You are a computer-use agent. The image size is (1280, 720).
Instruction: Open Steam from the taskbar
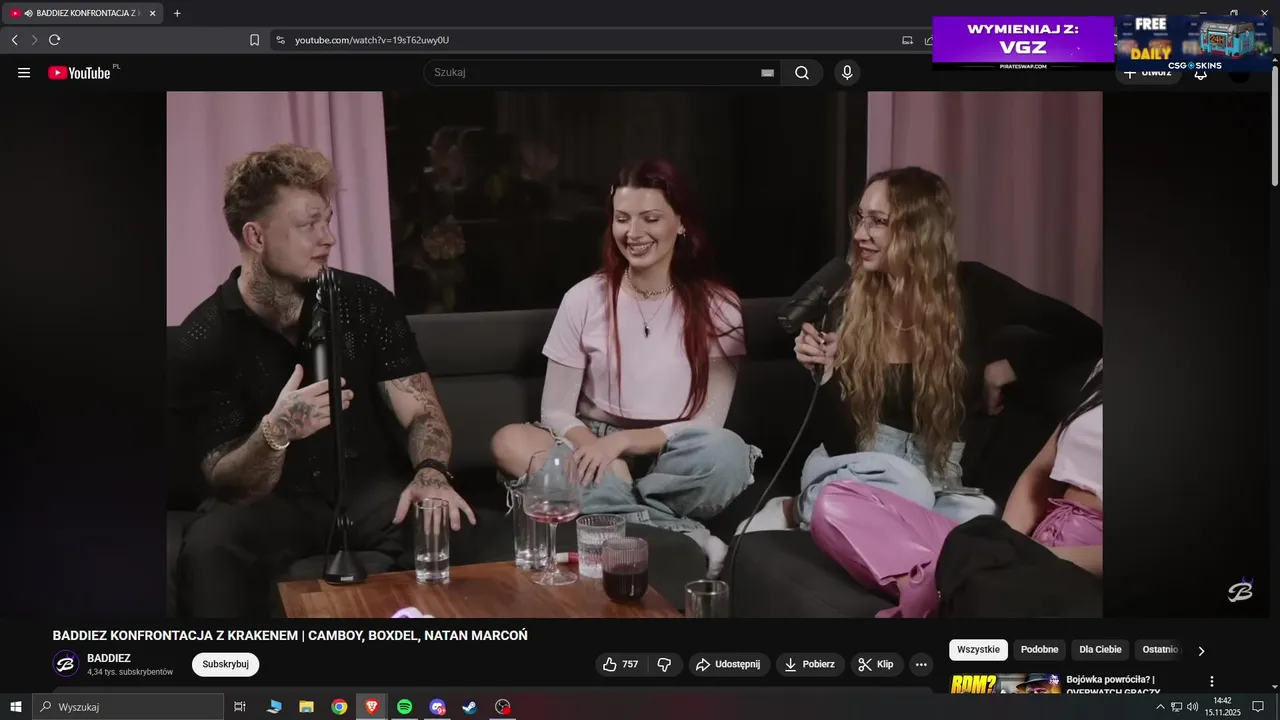469,707
